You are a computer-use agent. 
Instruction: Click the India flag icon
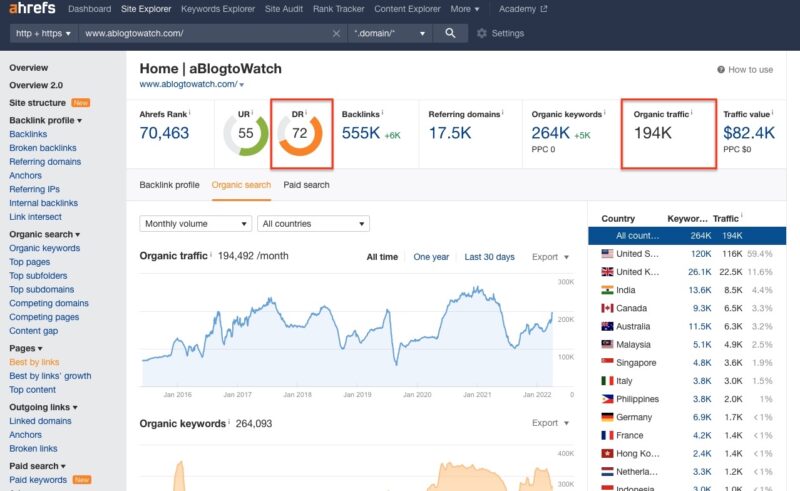tap(607, 290)
